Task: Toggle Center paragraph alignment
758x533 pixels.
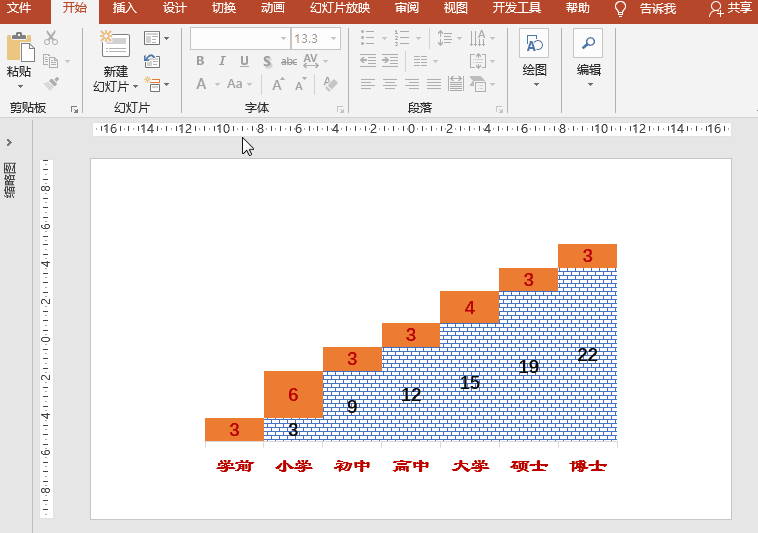Action: [390, 84]
